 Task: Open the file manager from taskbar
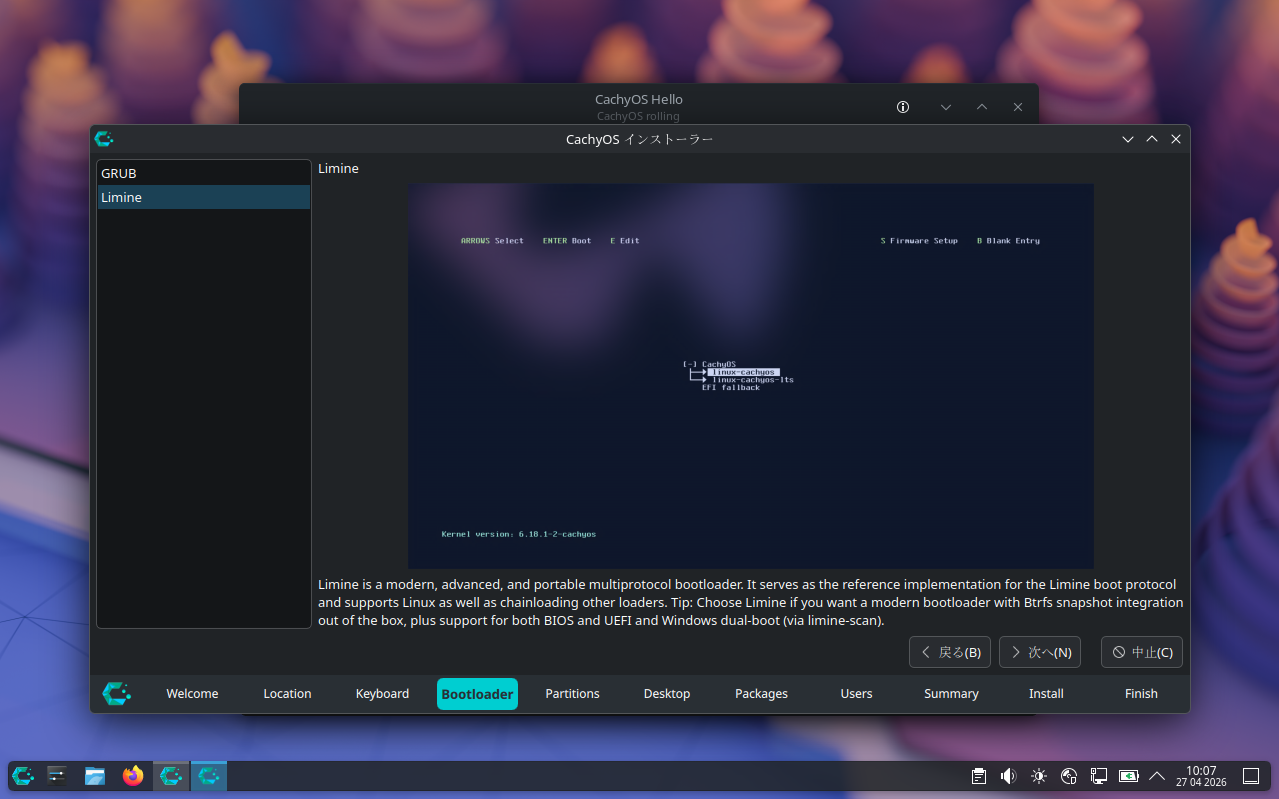95,776
